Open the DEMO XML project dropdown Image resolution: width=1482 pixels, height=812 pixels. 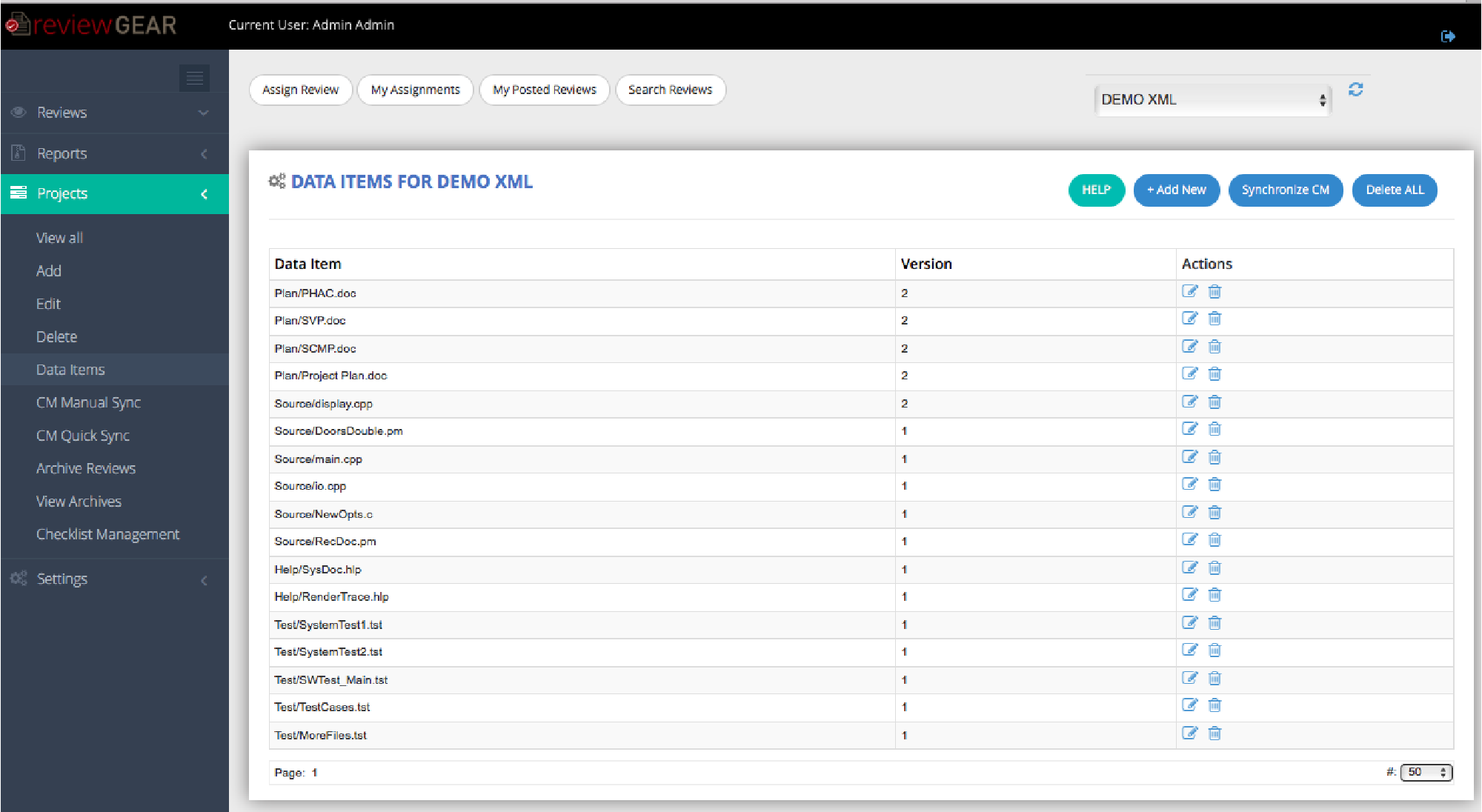[1212, 99]
